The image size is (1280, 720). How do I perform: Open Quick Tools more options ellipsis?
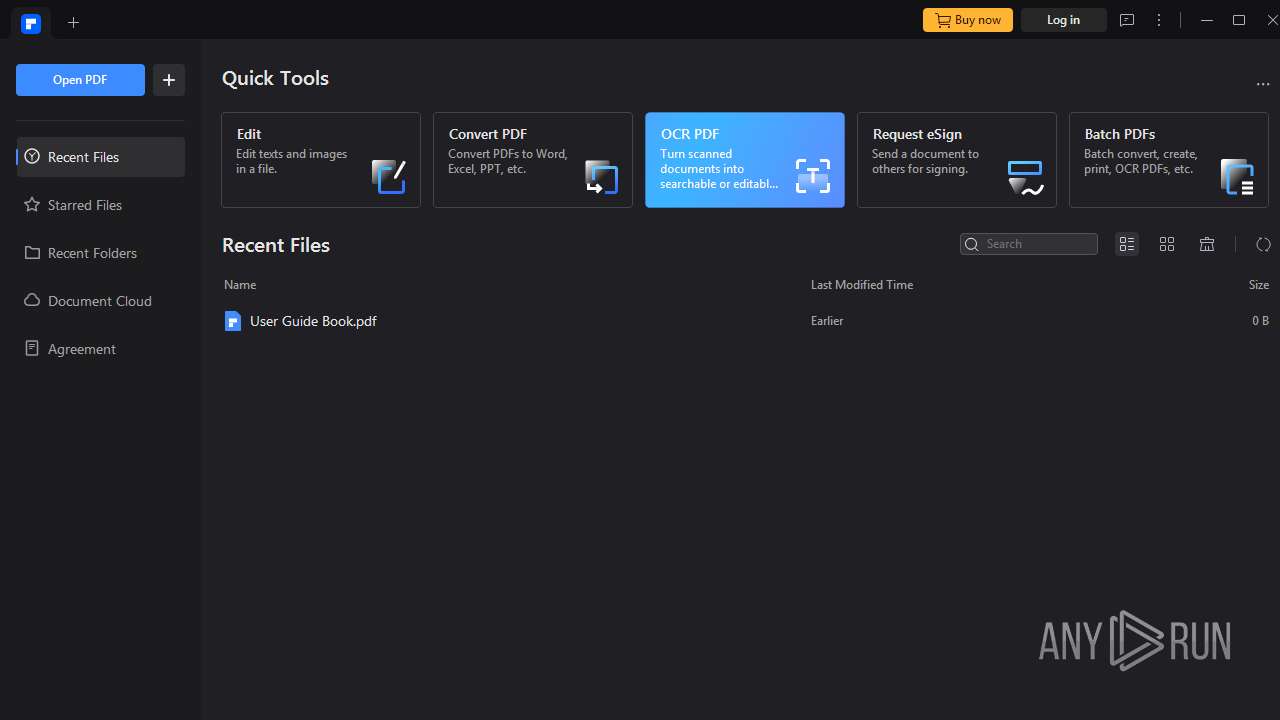coord(1262,84)
